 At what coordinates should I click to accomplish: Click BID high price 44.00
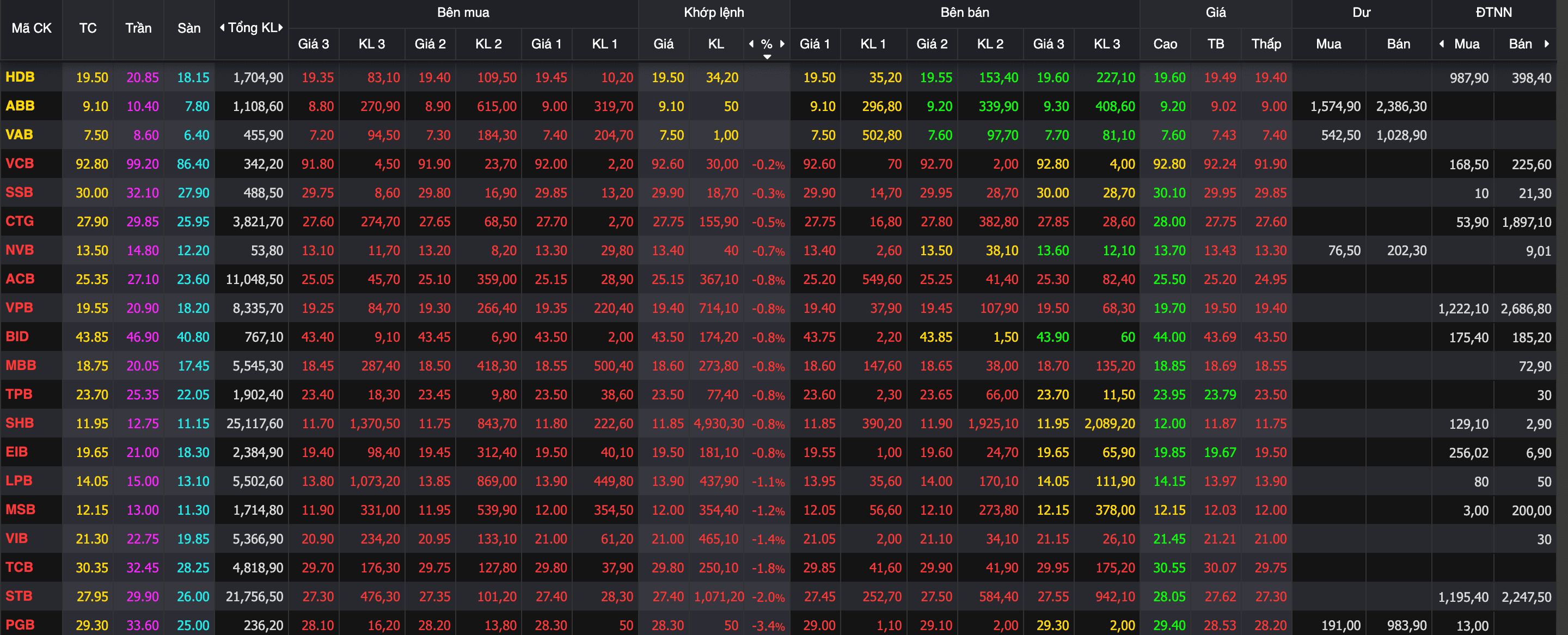click(1169, 337)
